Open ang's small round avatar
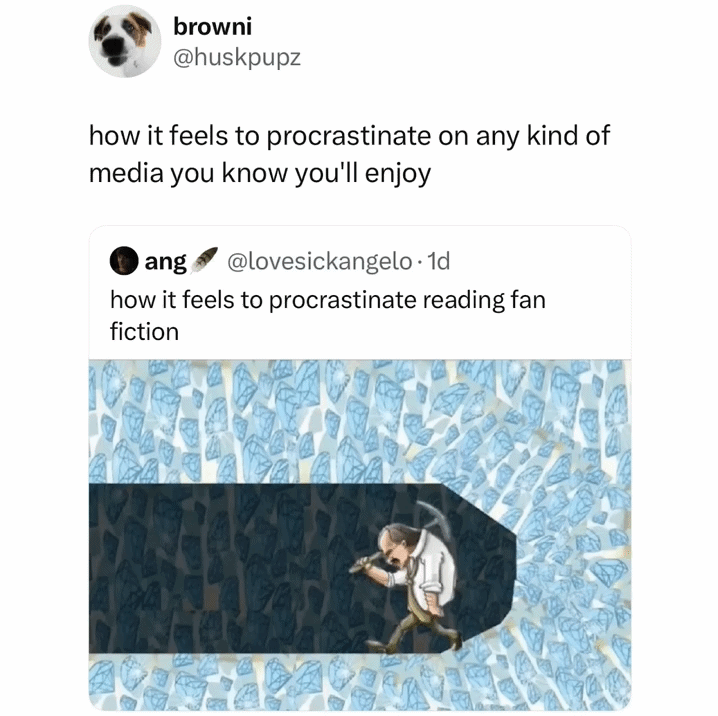718x716 pixels. 124,261
